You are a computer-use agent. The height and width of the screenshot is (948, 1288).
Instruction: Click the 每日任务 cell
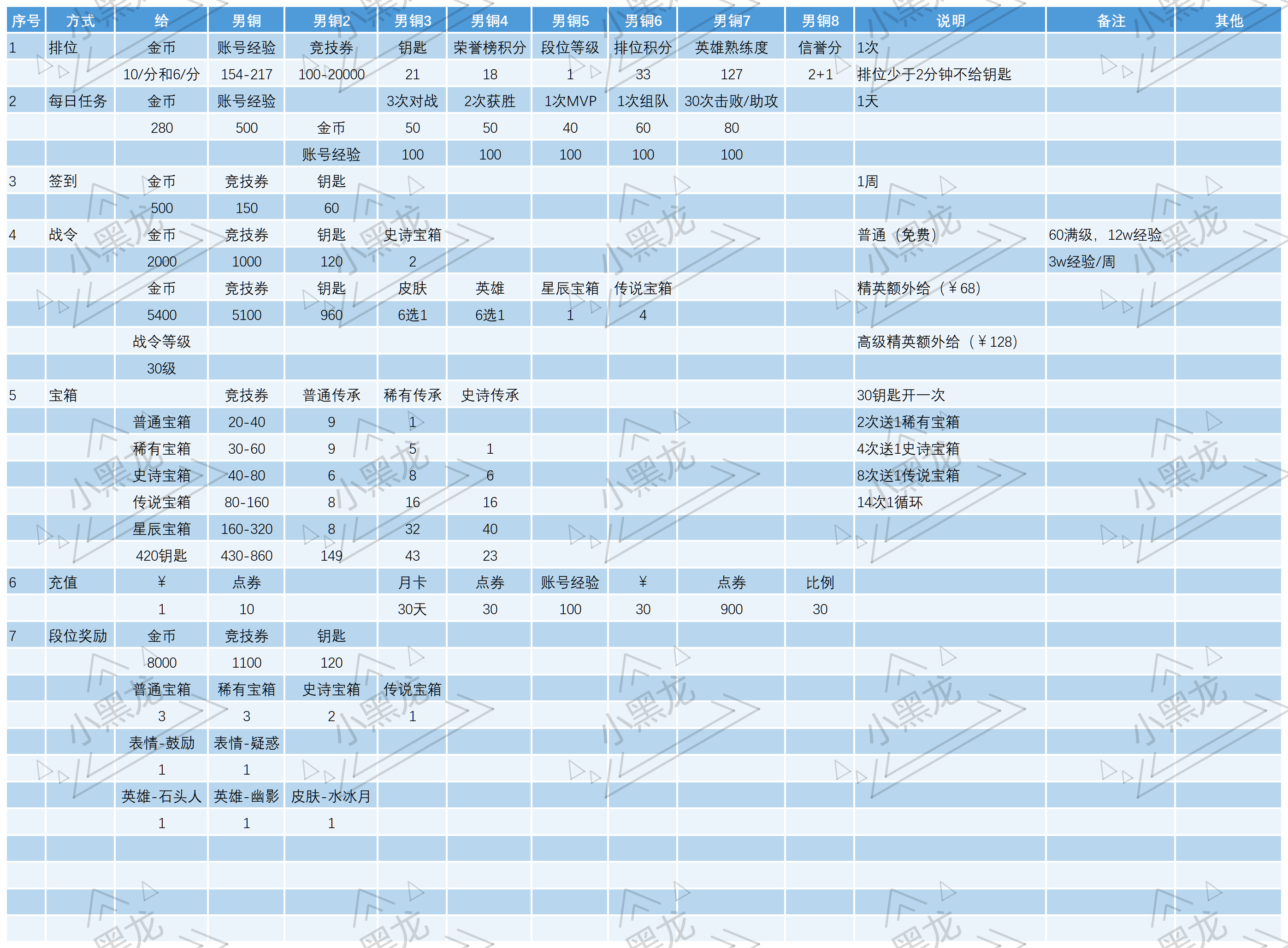pos(78,101)
